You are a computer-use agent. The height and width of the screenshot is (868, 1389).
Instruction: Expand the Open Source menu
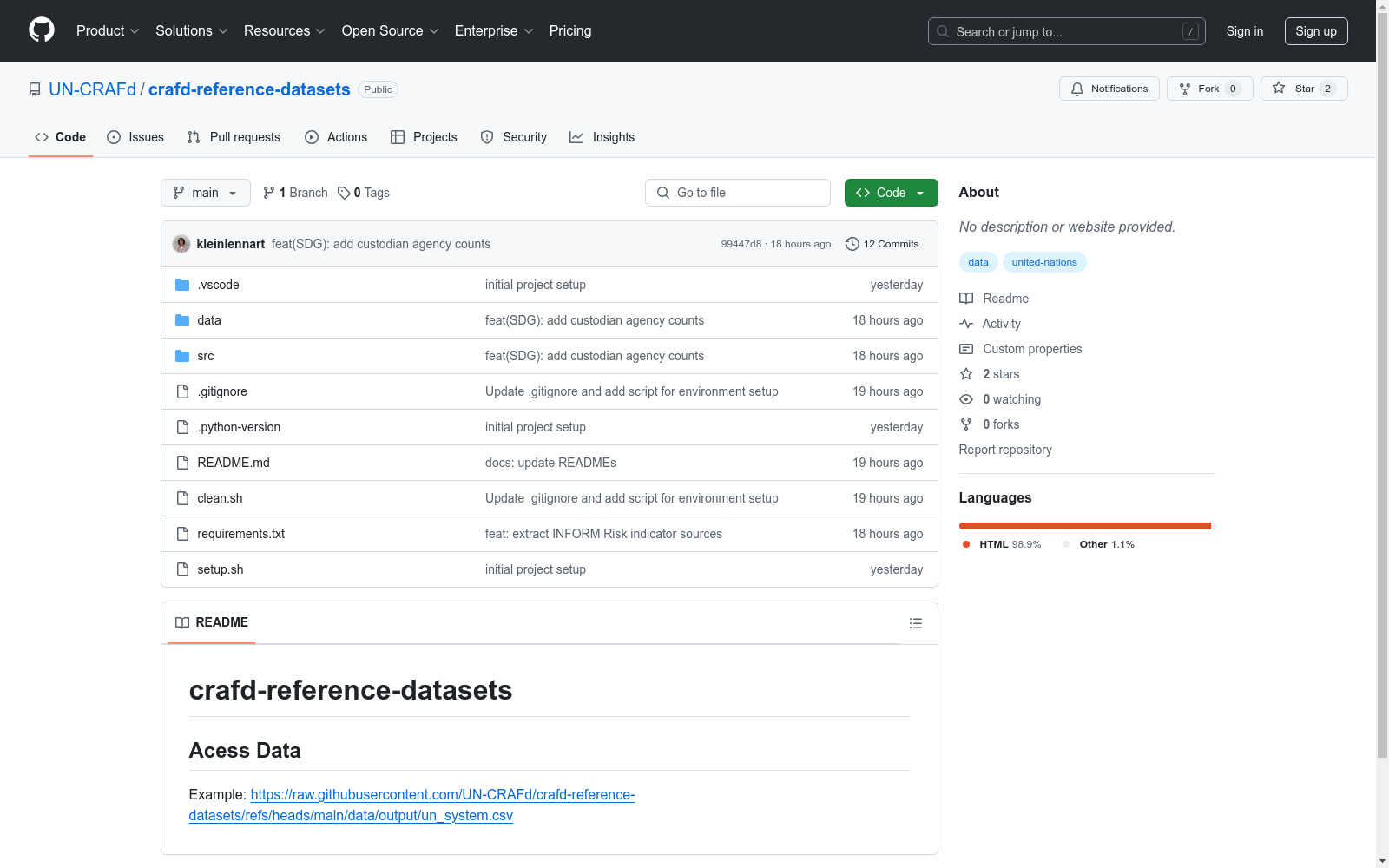pos(391,30)
